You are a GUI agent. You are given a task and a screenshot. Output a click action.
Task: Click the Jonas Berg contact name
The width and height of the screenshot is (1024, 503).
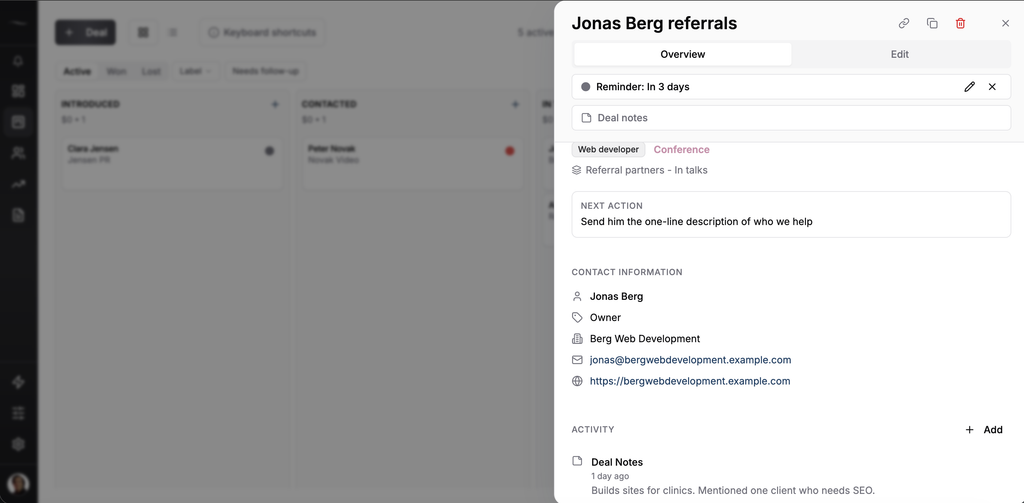click(x=616, y=296)
